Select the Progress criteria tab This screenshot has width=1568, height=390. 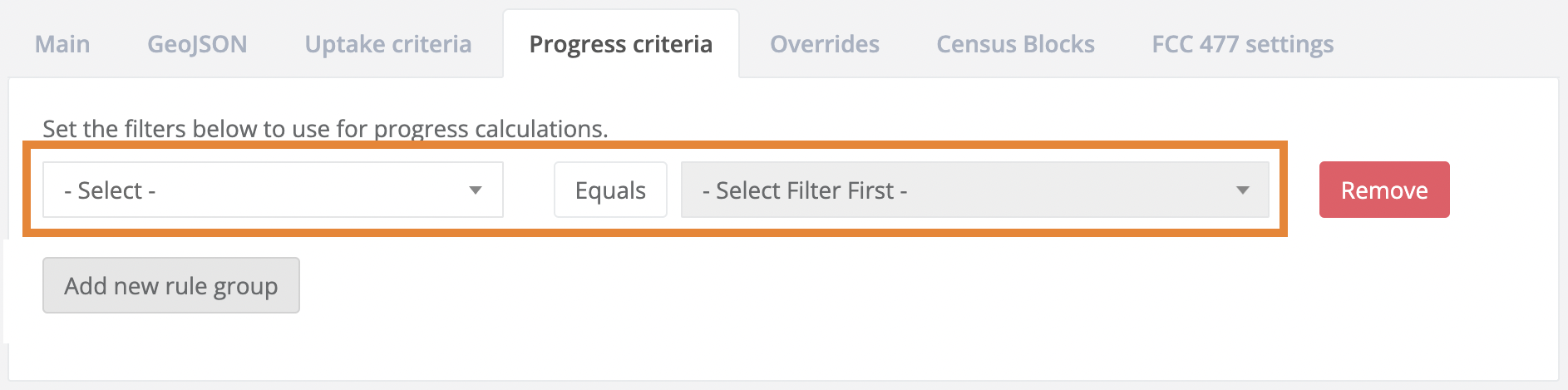click(x=620, y=44)
